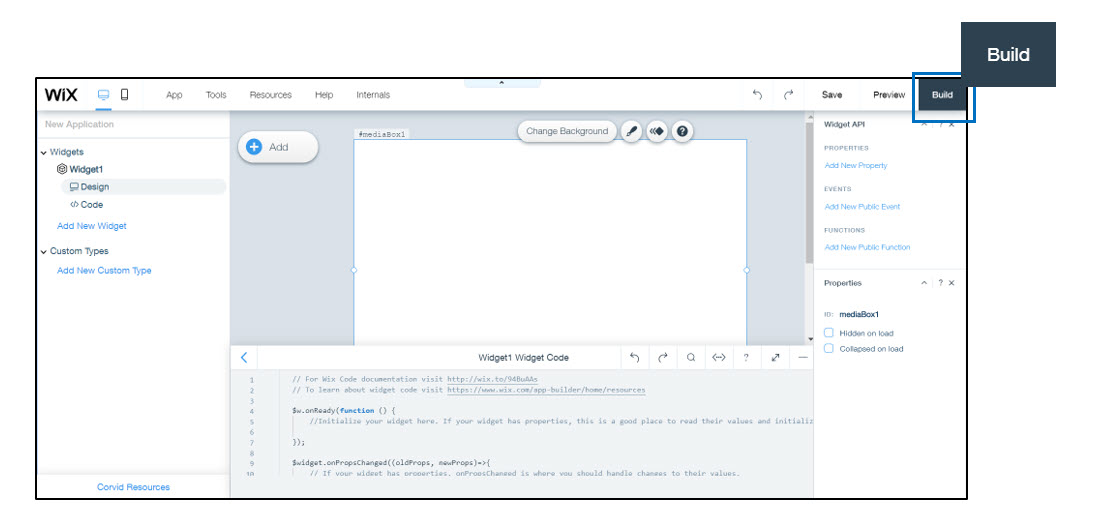1093x526 pixels.
Task: Select Widget1 in the tree
Action: click(86, 169)
